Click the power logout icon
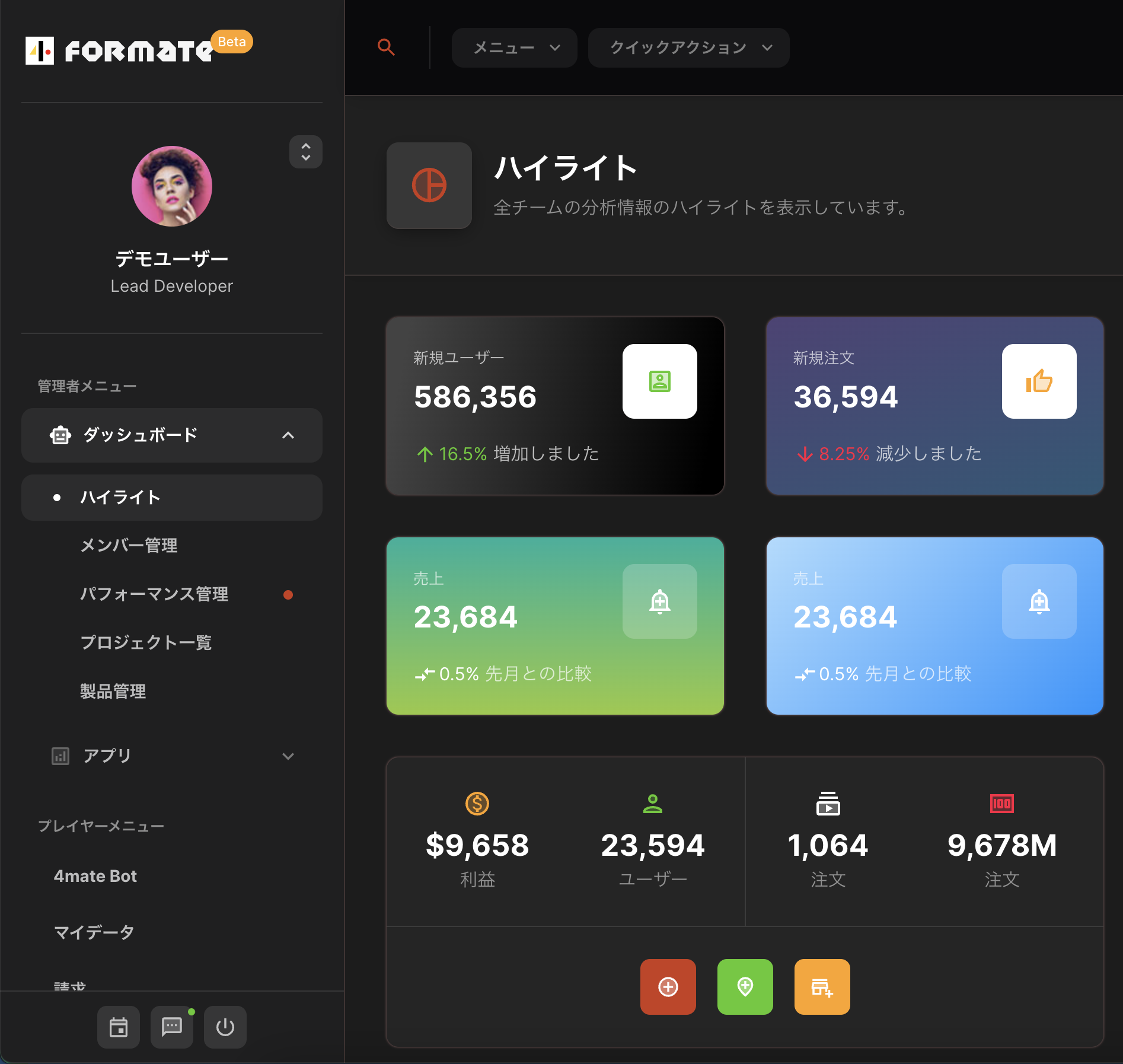 click(225, 1027)
